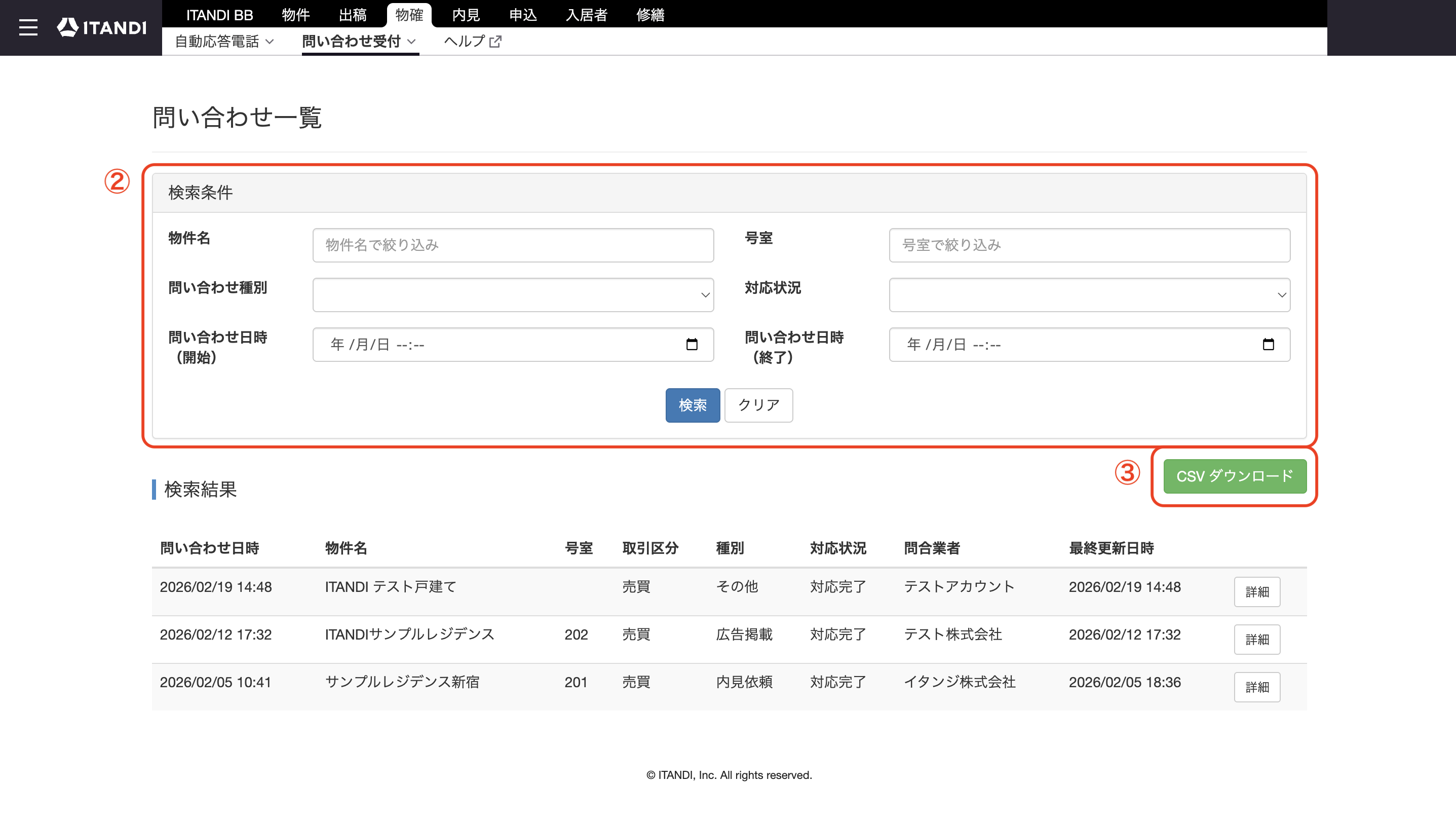Click the 検索条件 panel header
This screenshot has width=1456, height=821.
(x=729, y=193)
